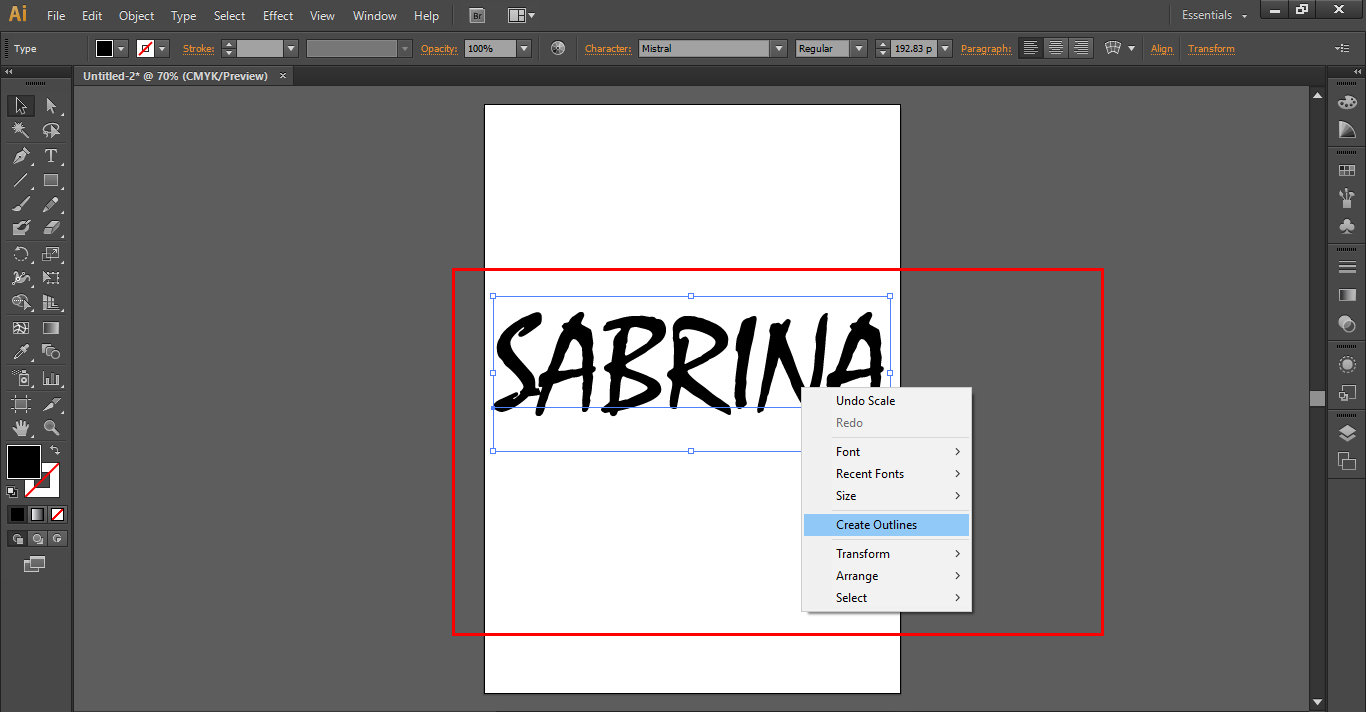Click the black fill color swatch
The width and height of the screenshot is (1366, 712).
click(x=24, y=460)
